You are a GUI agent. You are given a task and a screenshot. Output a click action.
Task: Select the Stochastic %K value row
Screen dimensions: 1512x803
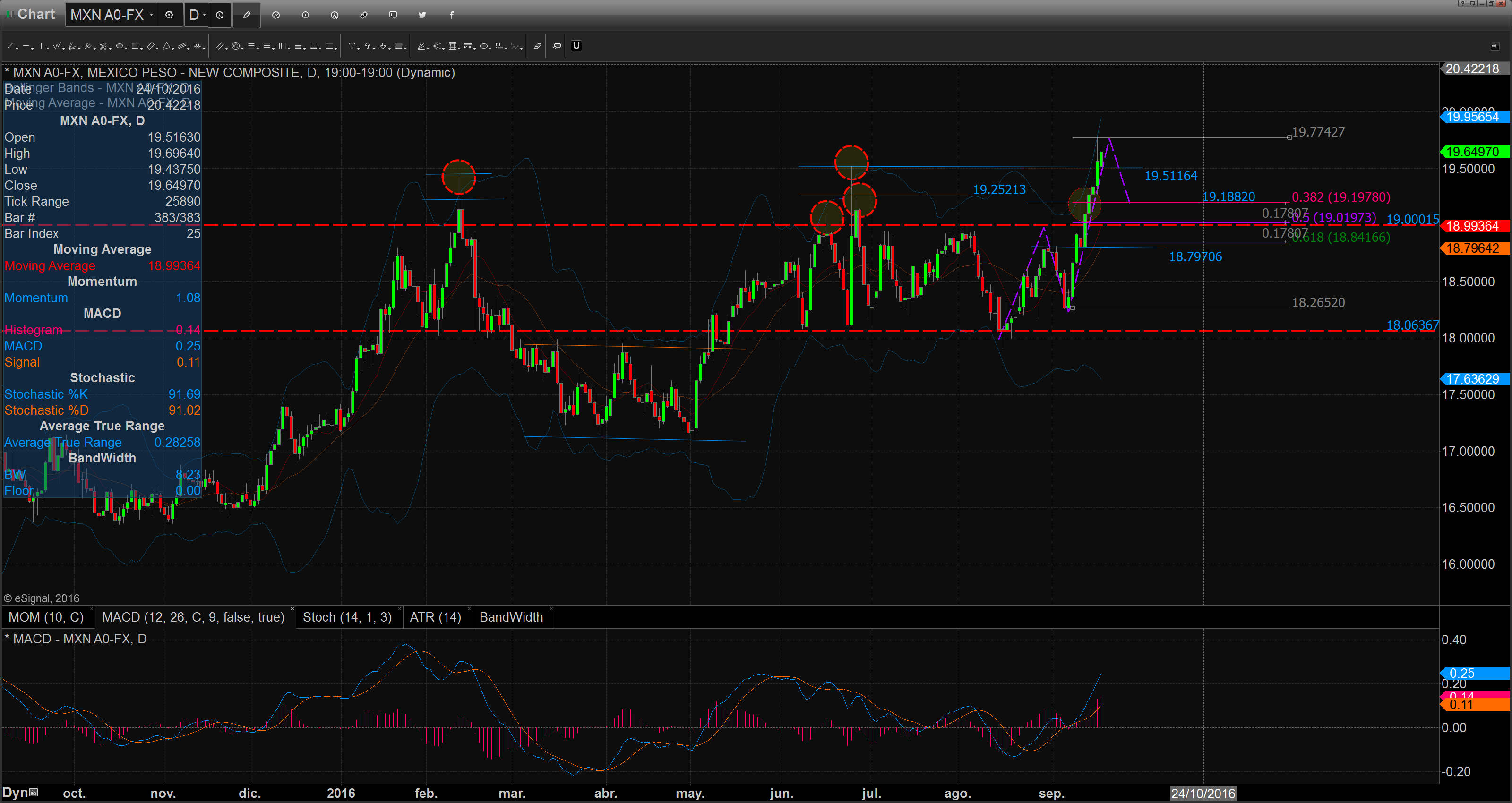click(102, 394)
